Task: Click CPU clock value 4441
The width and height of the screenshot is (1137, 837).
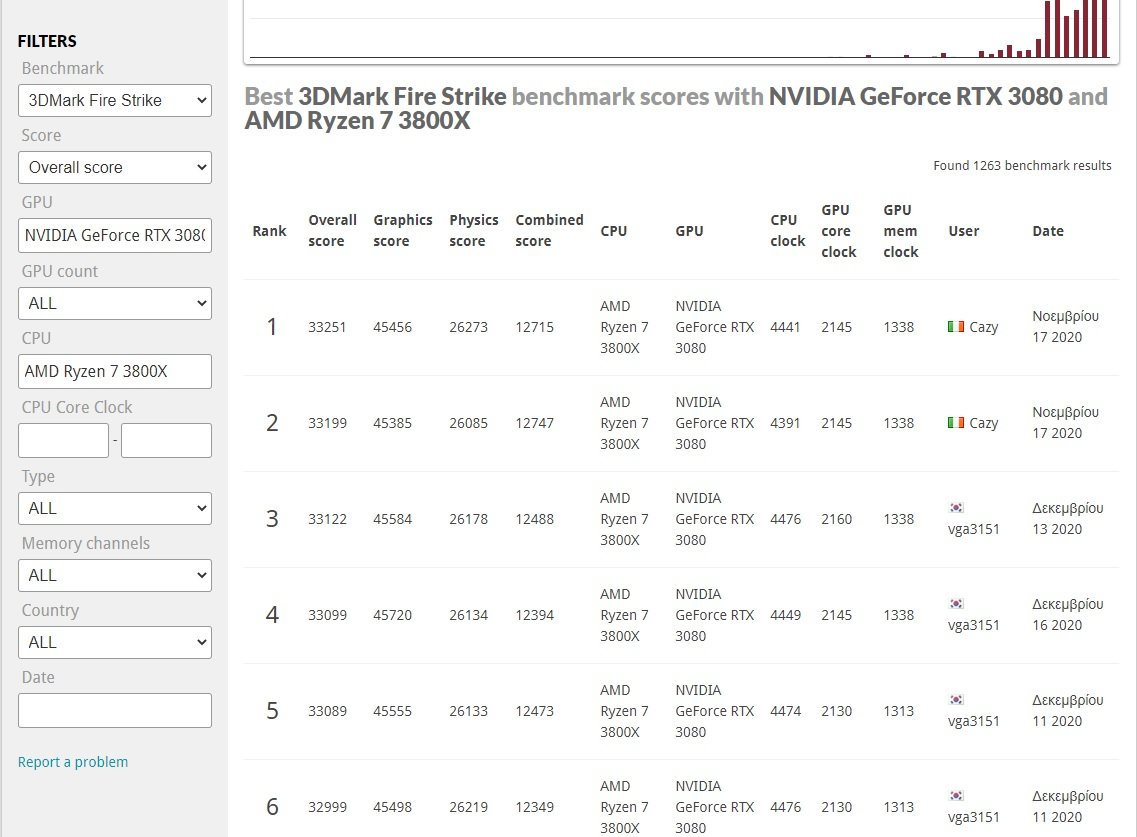Action: 785,327
